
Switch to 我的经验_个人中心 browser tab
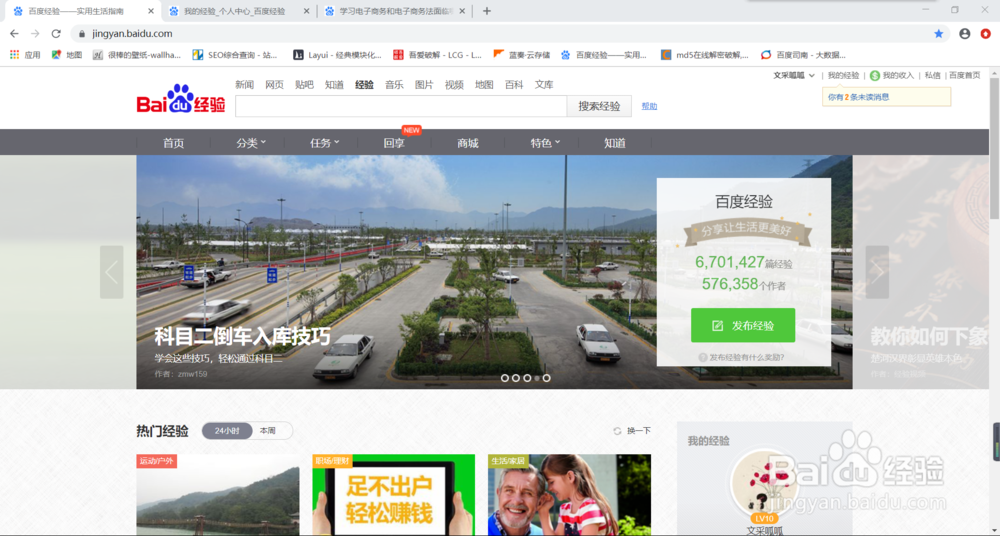click(239, 11)
